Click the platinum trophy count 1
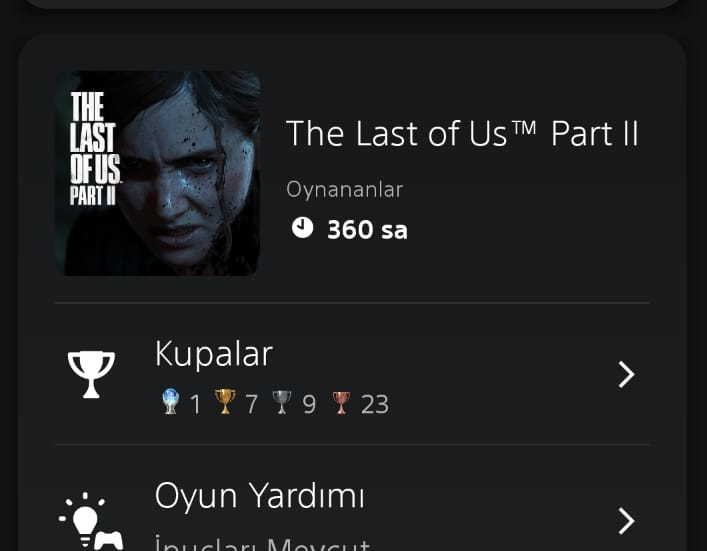 click(195, 404)
